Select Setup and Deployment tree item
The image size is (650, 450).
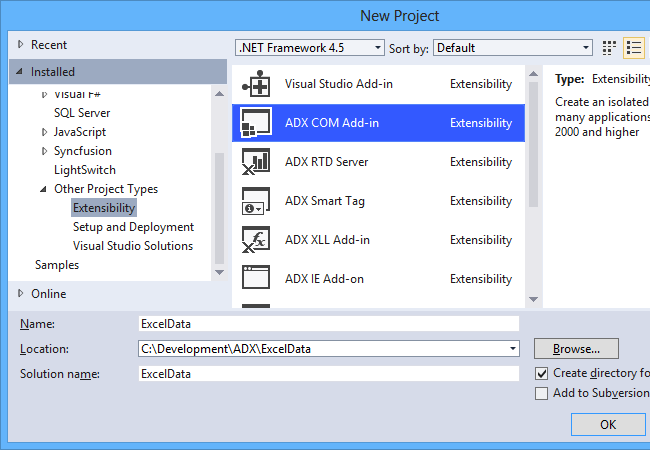tap(133, 227)
